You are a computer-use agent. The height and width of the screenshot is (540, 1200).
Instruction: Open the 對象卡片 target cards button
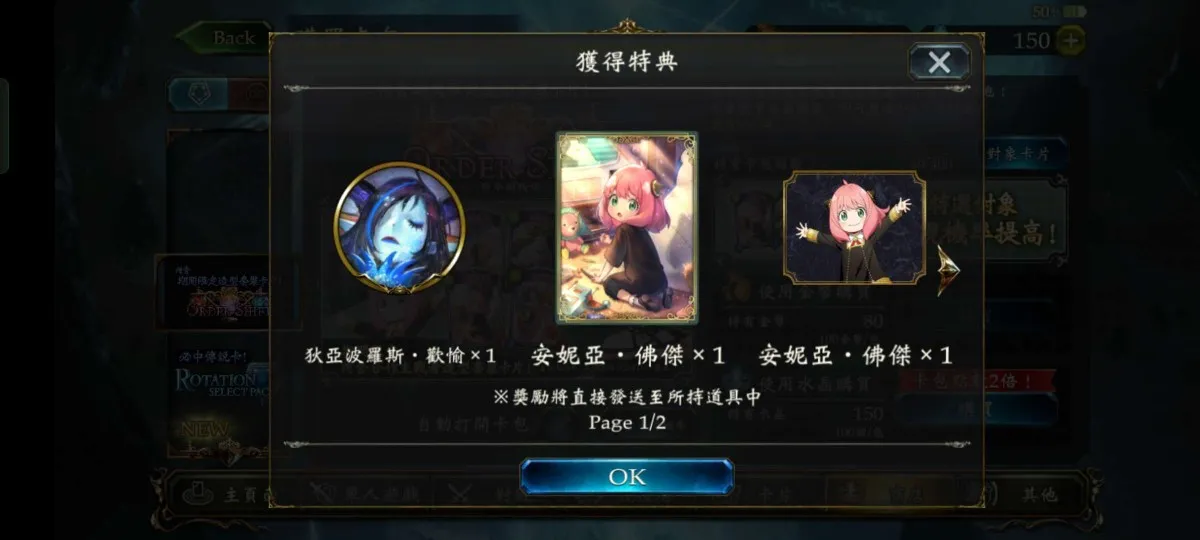1025,155
